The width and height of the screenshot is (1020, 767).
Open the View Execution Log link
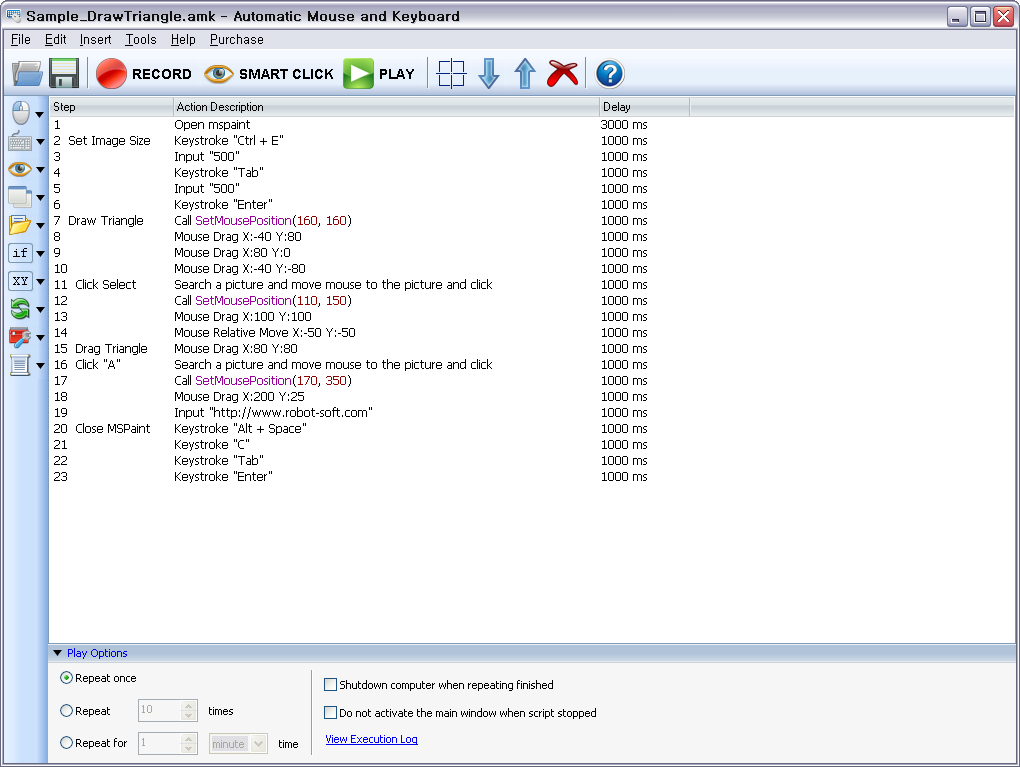tap(371, 739)
